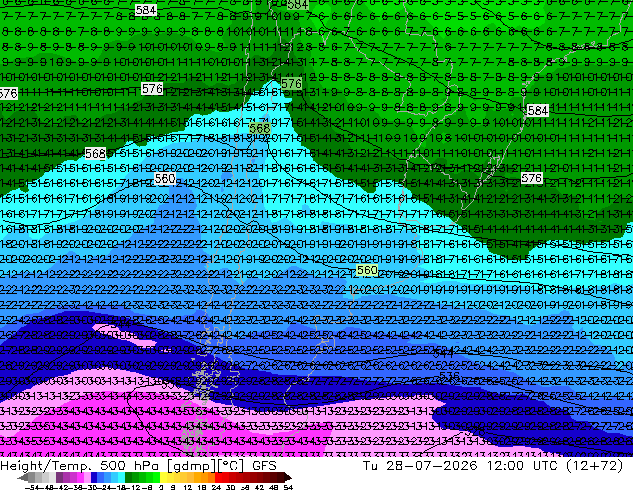Click the yellow-highlighted 560 contour label

tap(367, 270)
